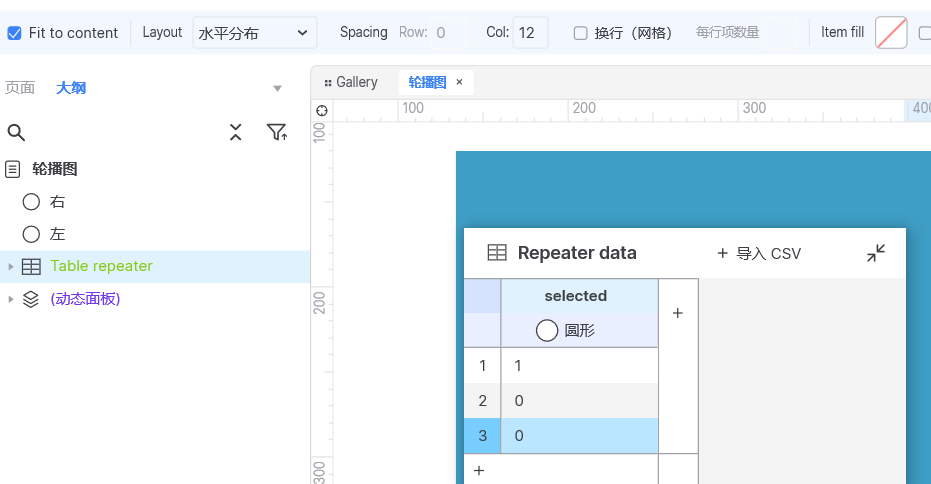931x484 pixels.
Task: Add a new column to repeater data
Action: (677, 313)
